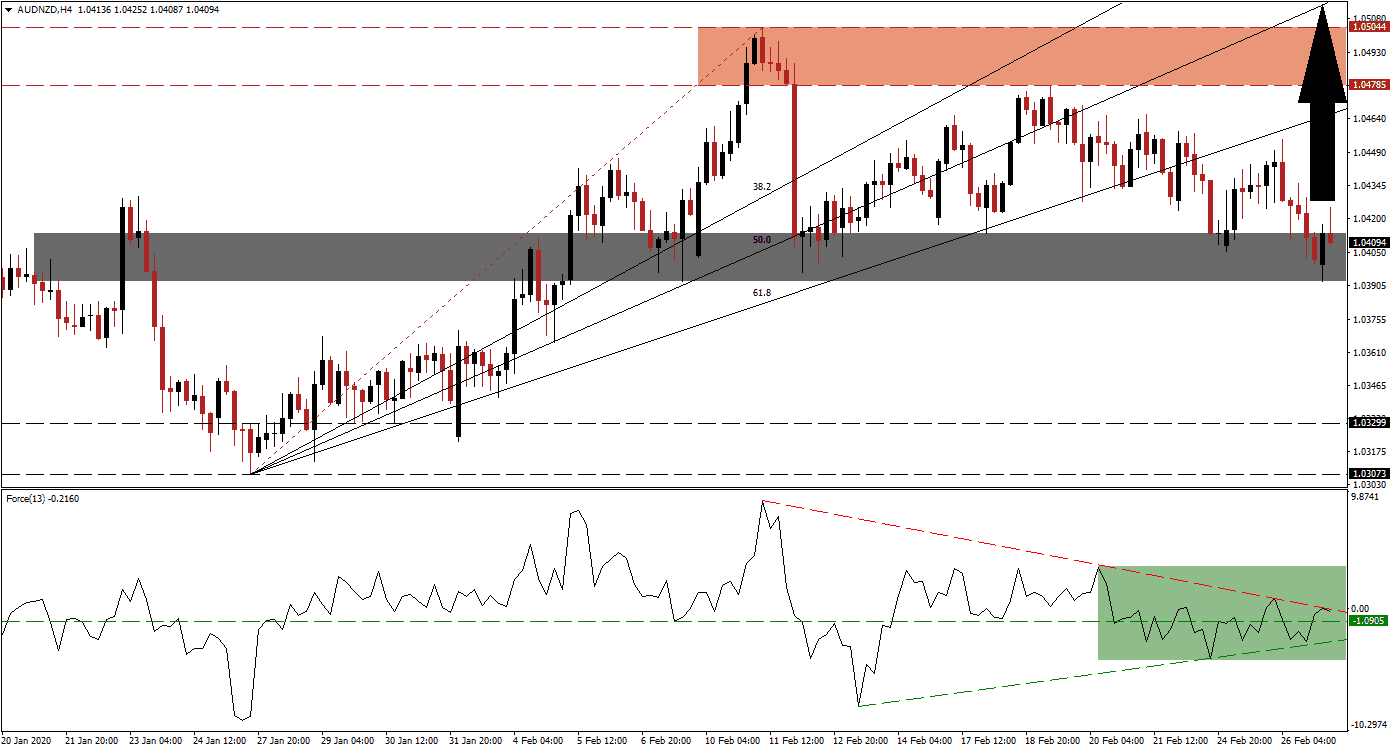Click the 38.2 Fibonacci level label
The image size is (1393, 752).
pos(762,187)
